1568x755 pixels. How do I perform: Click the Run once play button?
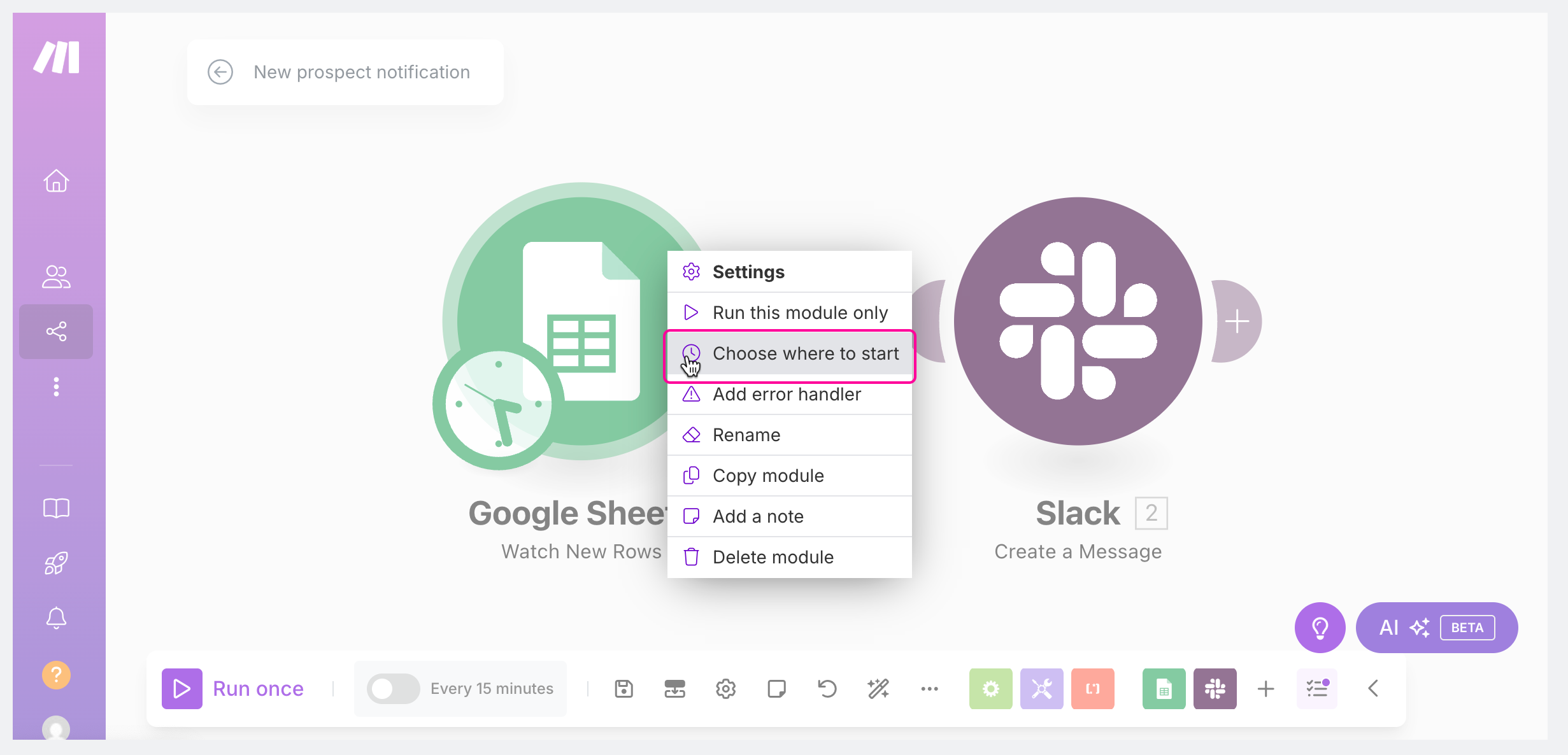[x=182, y=689]
